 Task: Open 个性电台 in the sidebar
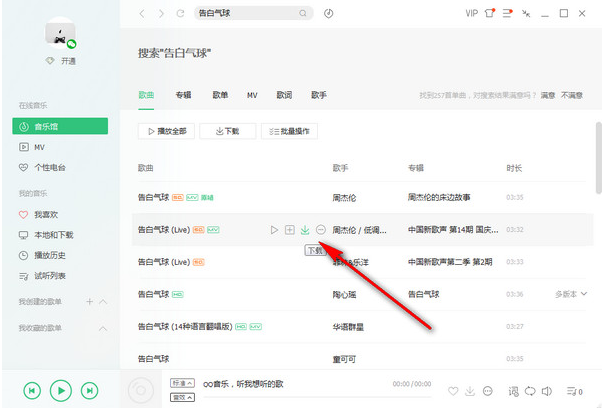click(x=42, y=168)
